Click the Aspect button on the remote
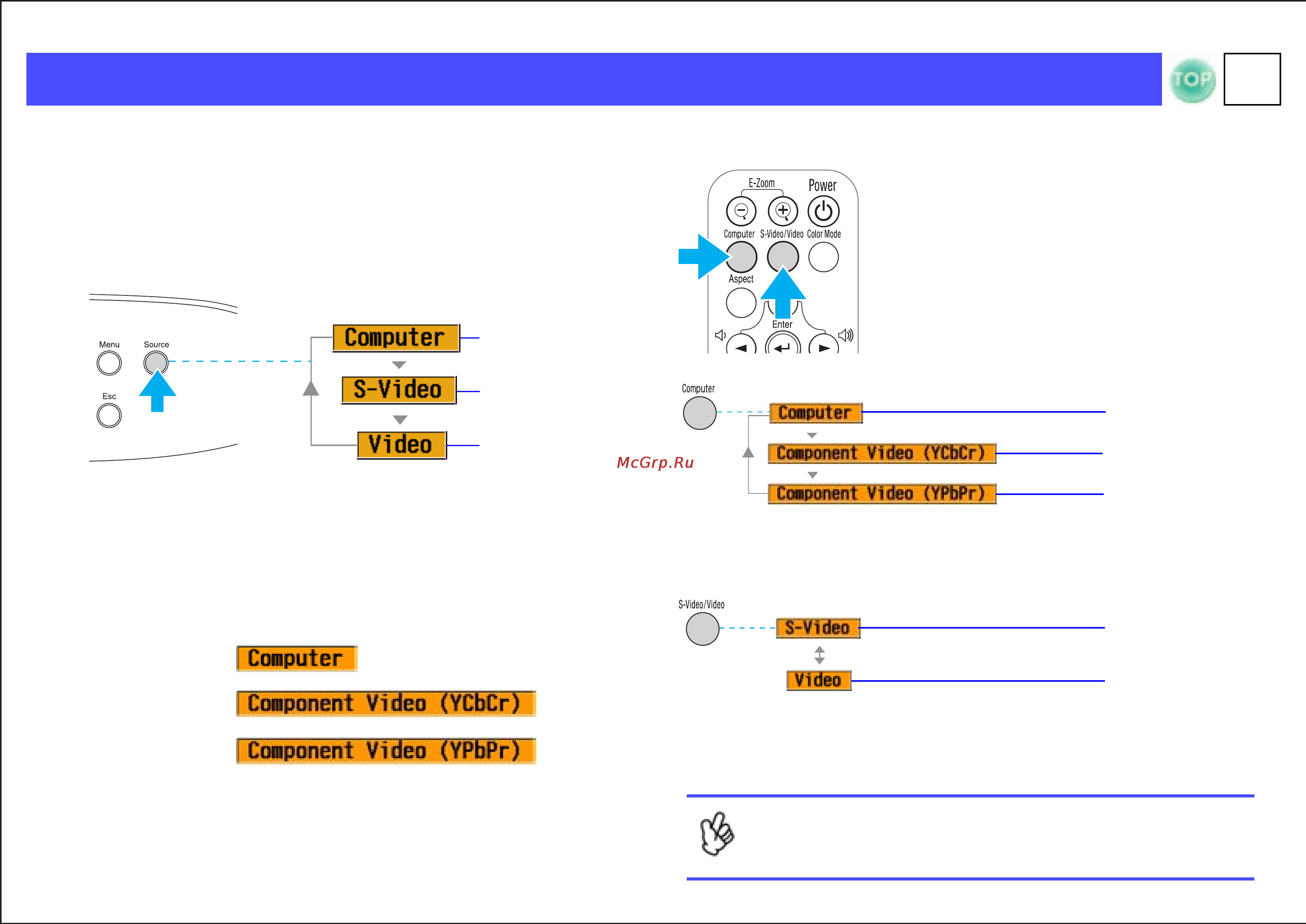The image size is (1306, 924). tap(741, 302)
